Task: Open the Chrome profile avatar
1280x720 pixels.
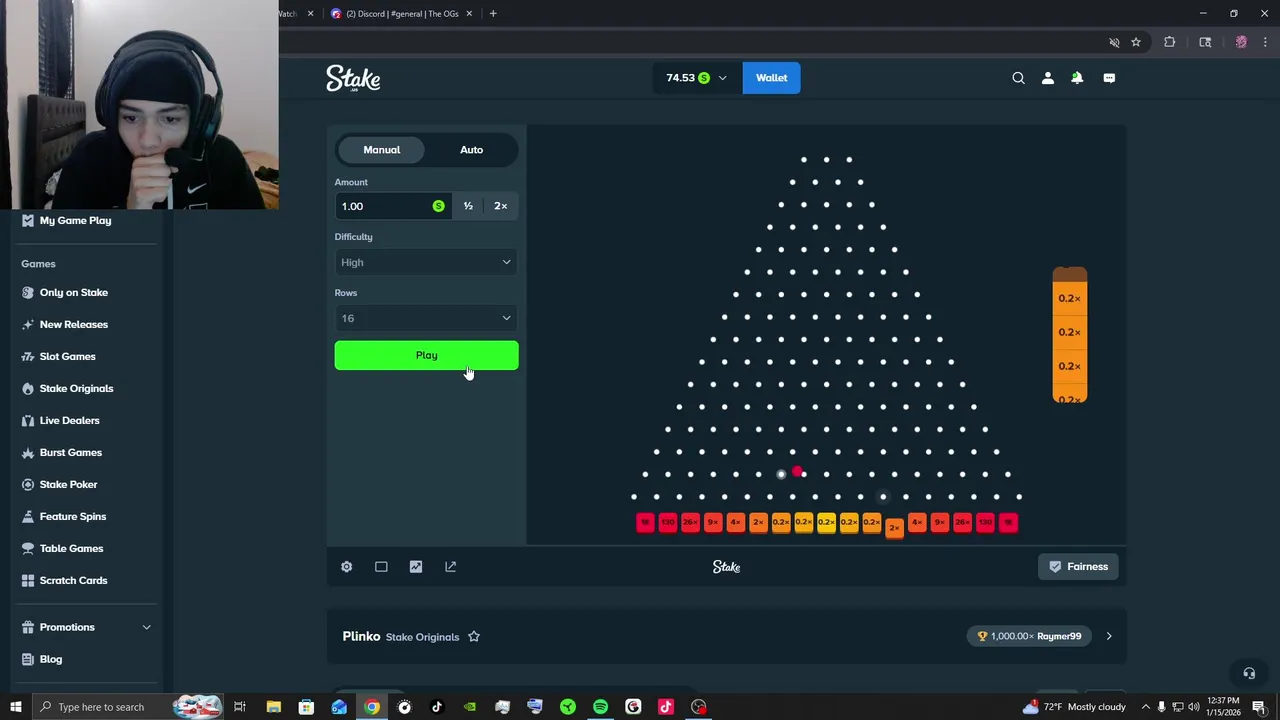Action: click(x=1241, y=42)
